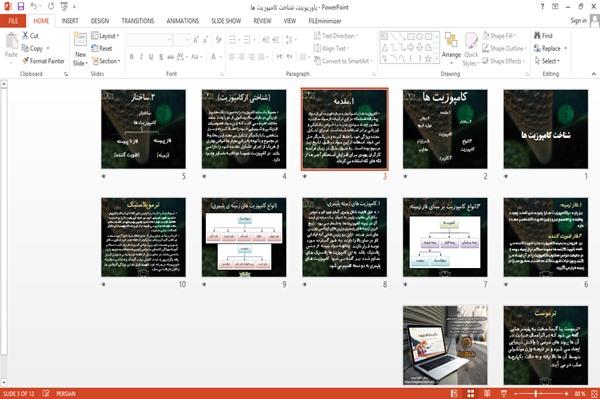Toggle Underline formatting button
The width and height of the screenshot is (600, 399).
[151, 57]
